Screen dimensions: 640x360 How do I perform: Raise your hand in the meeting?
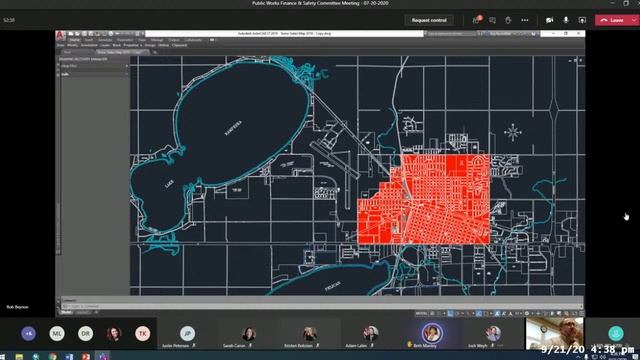[508, 20]
